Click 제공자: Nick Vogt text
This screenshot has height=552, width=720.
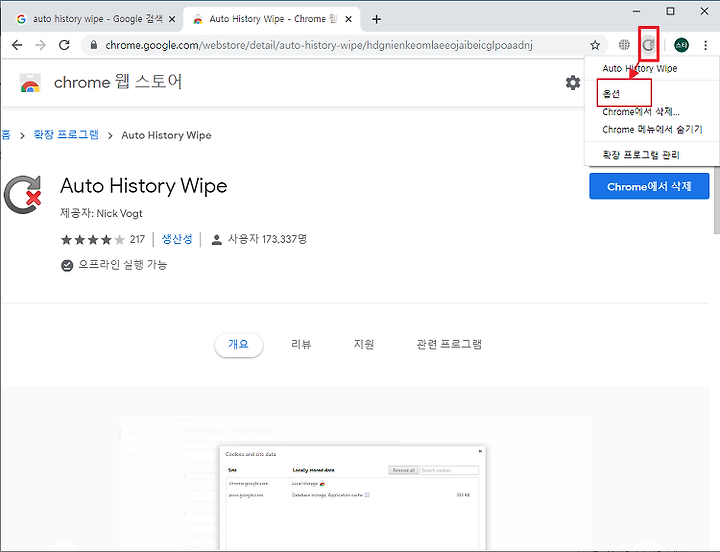coord(101,213)
